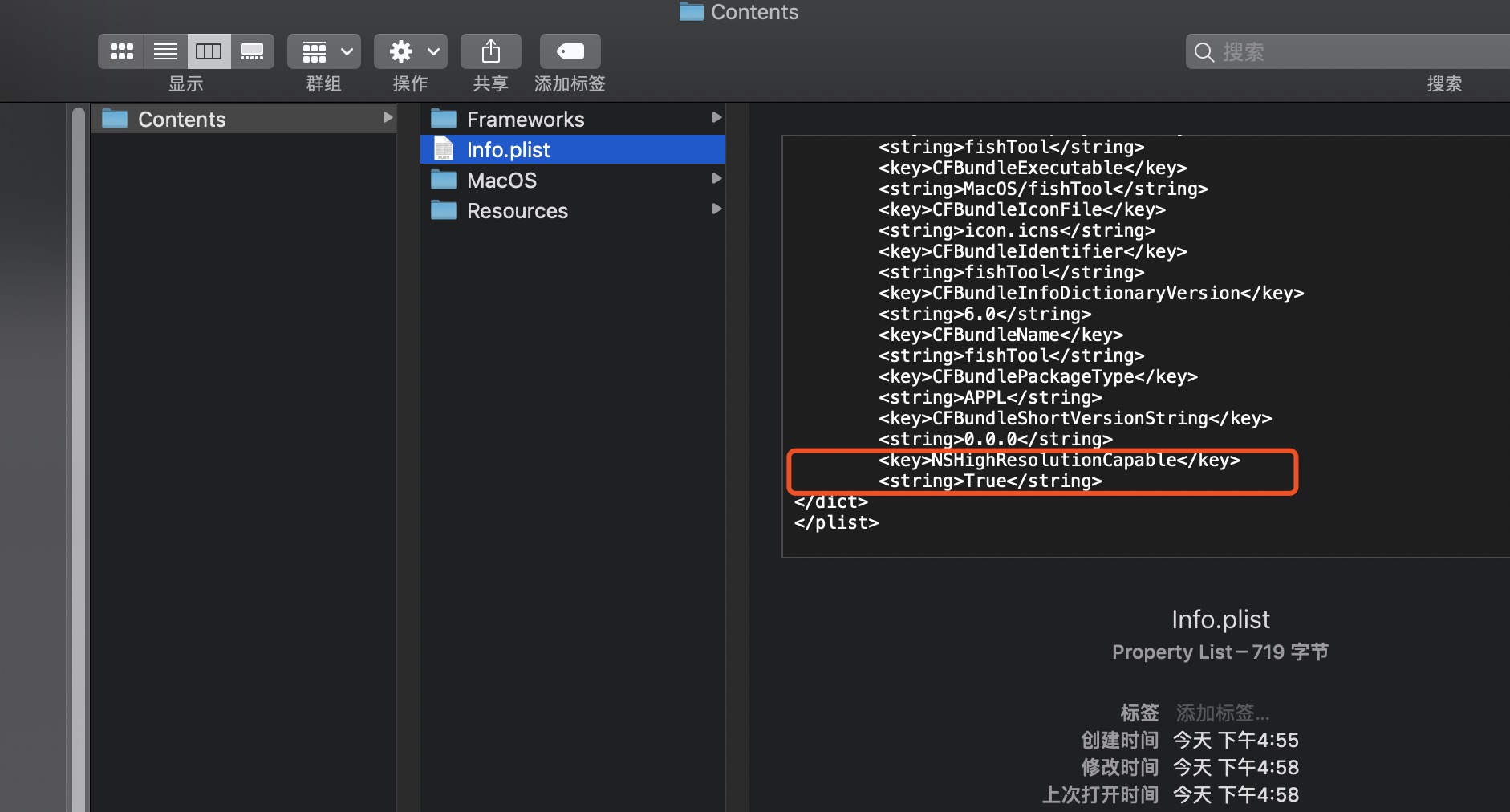1510x812 pixels.
Task: Switch to list view mode
Action: pos(165,51)
